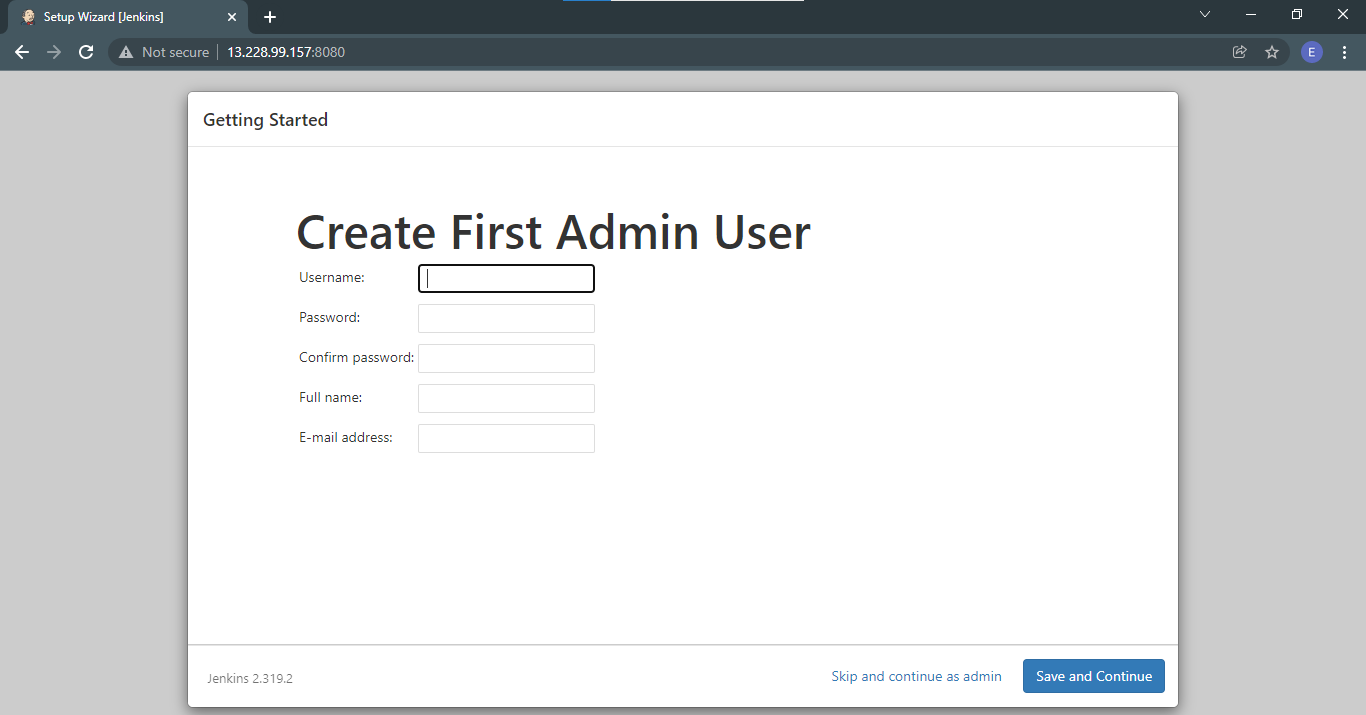This screenshot has width=1366, height=715.
Task: Focus the Password field
Action: click(506, 318)
